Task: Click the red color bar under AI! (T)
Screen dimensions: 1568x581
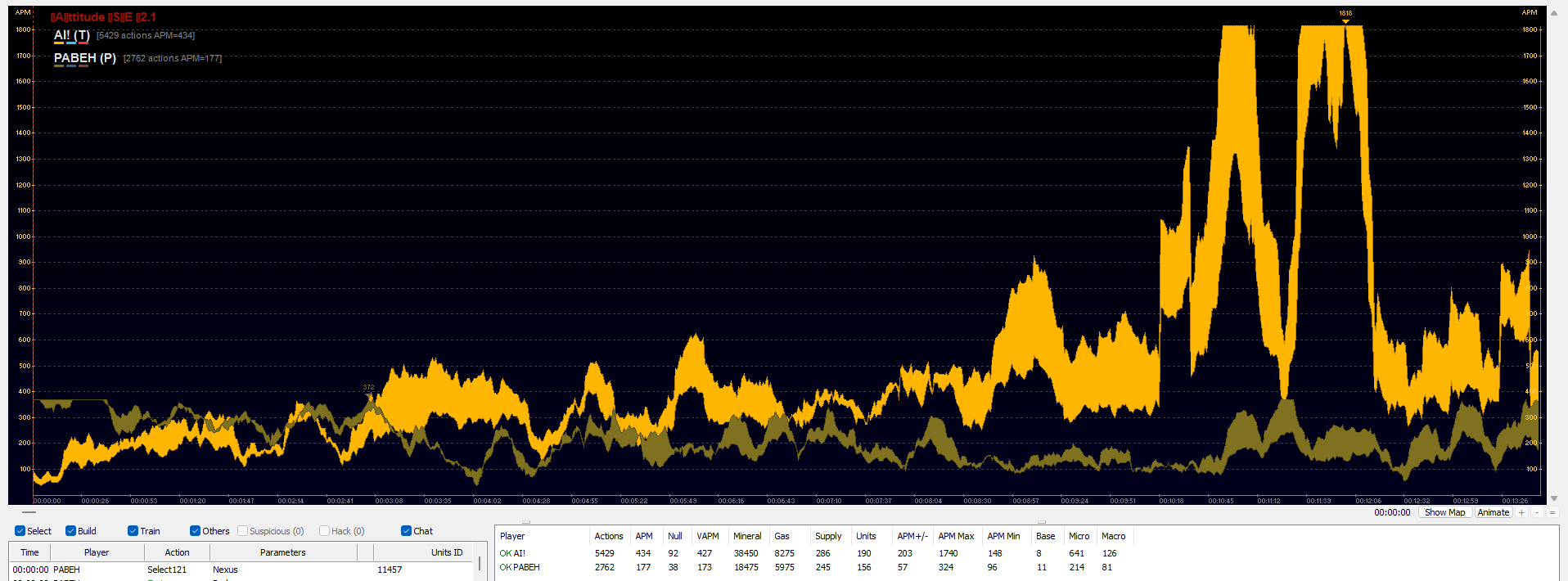Action: pyautogui.click(x=83, y=43)
